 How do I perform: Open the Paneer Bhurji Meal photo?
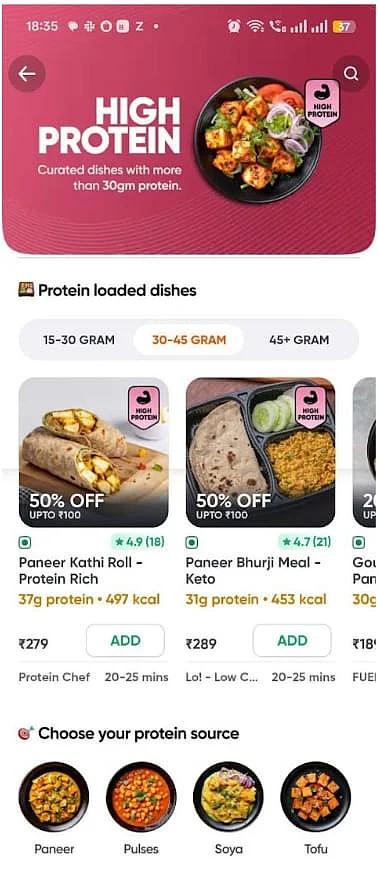(261, 452)
